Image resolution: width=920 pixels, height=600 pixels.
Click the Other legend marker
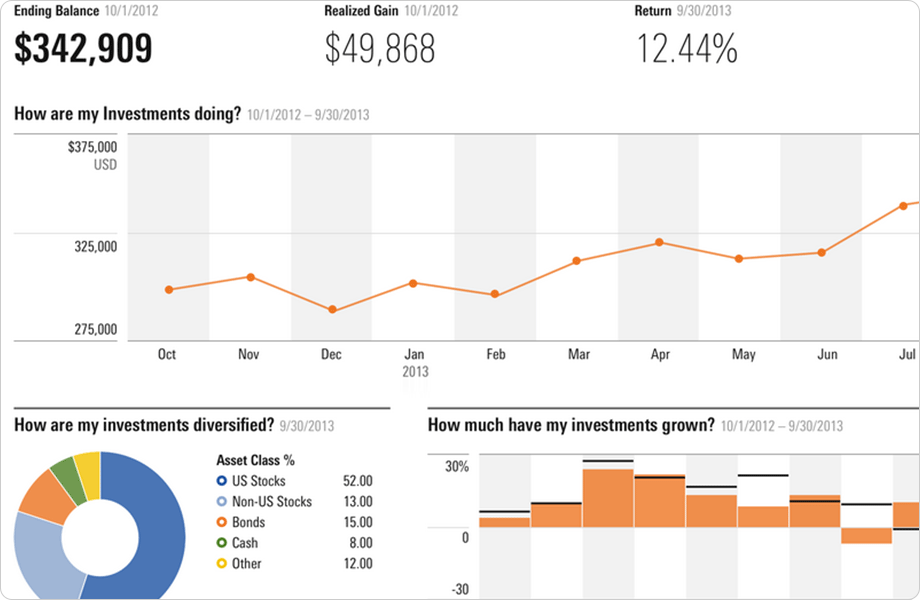221,564
